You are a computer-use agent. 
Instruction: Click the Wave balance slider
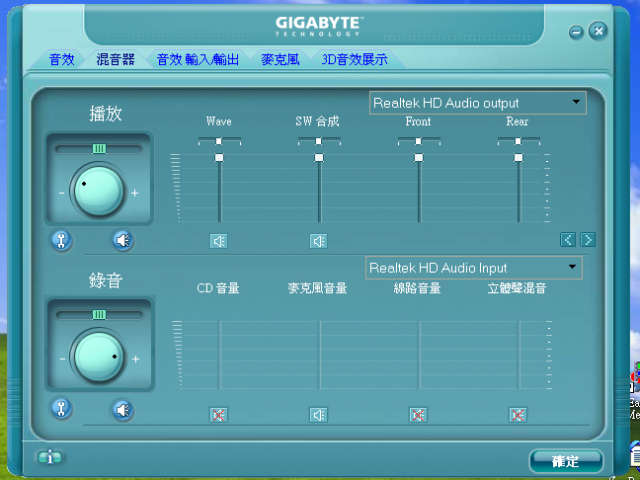tap(219, 141)
